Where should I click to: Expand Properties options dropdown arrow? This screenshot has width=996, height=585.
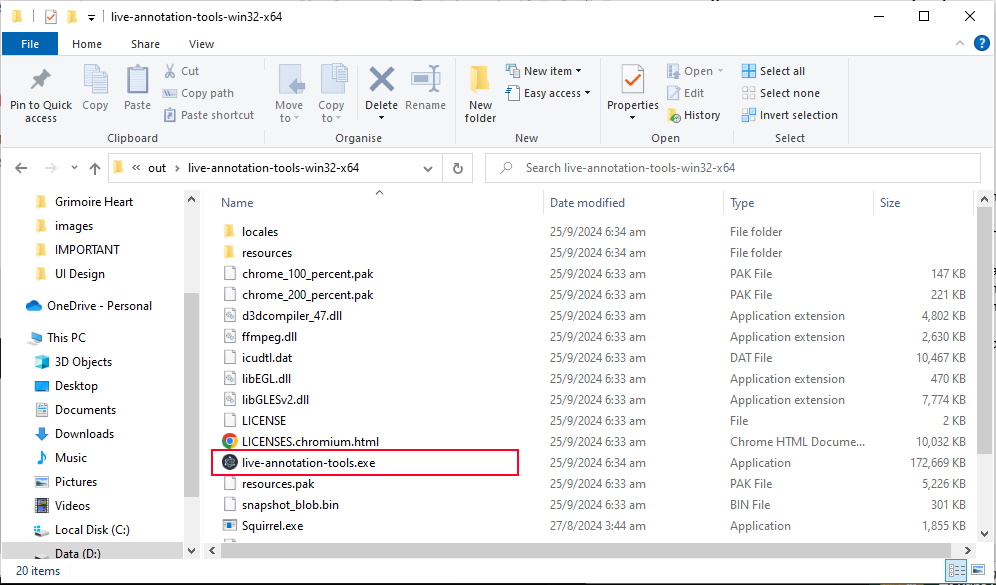(633, 118)
